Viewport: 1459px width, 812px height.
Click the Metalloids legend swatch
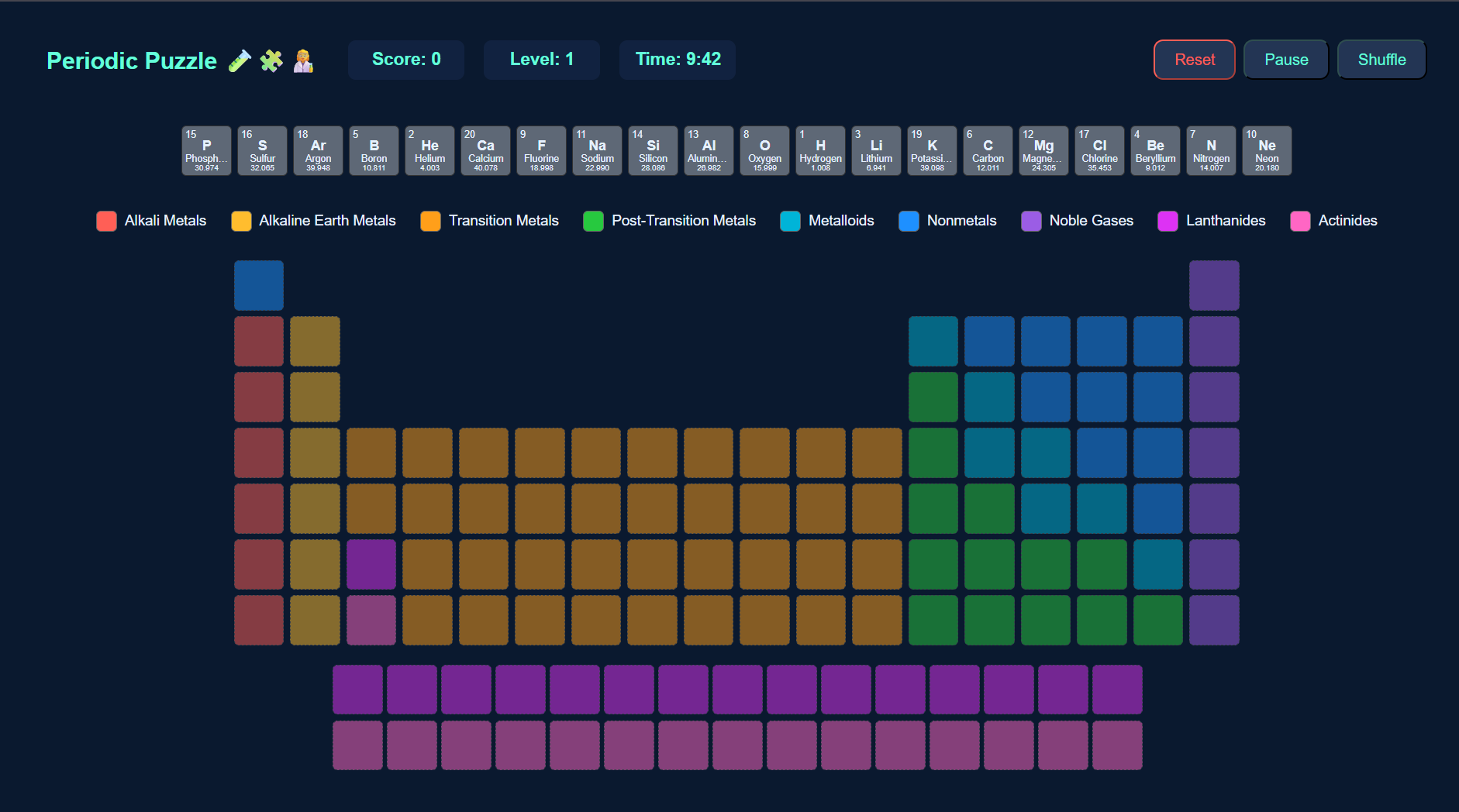coord(790,221)
